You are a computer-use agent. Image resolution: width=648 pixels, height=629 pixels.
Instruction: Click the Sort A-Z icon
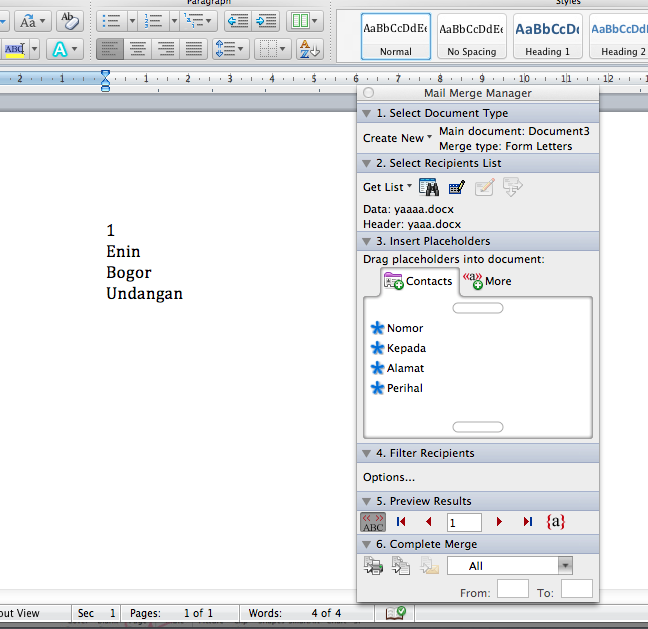pyautogui.click(x=310, y=50)
